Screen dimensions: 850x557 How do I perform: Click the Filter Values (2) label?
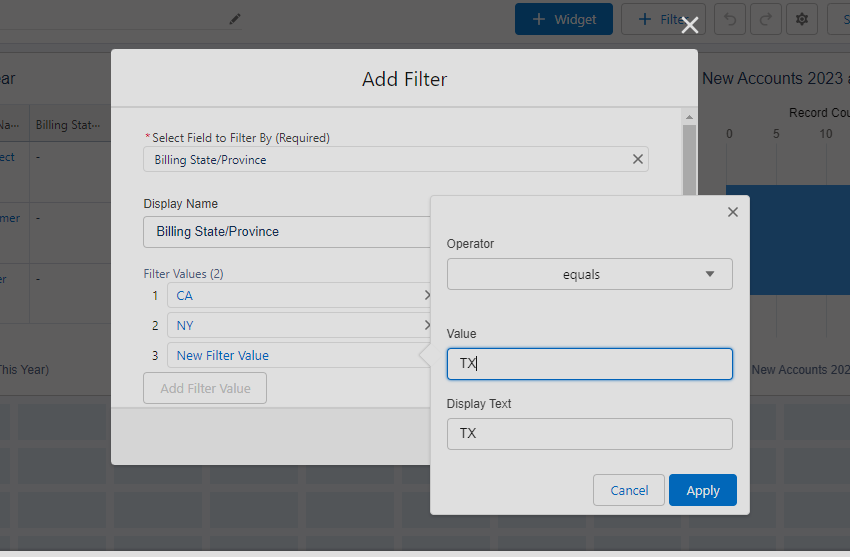coord(183,274)
